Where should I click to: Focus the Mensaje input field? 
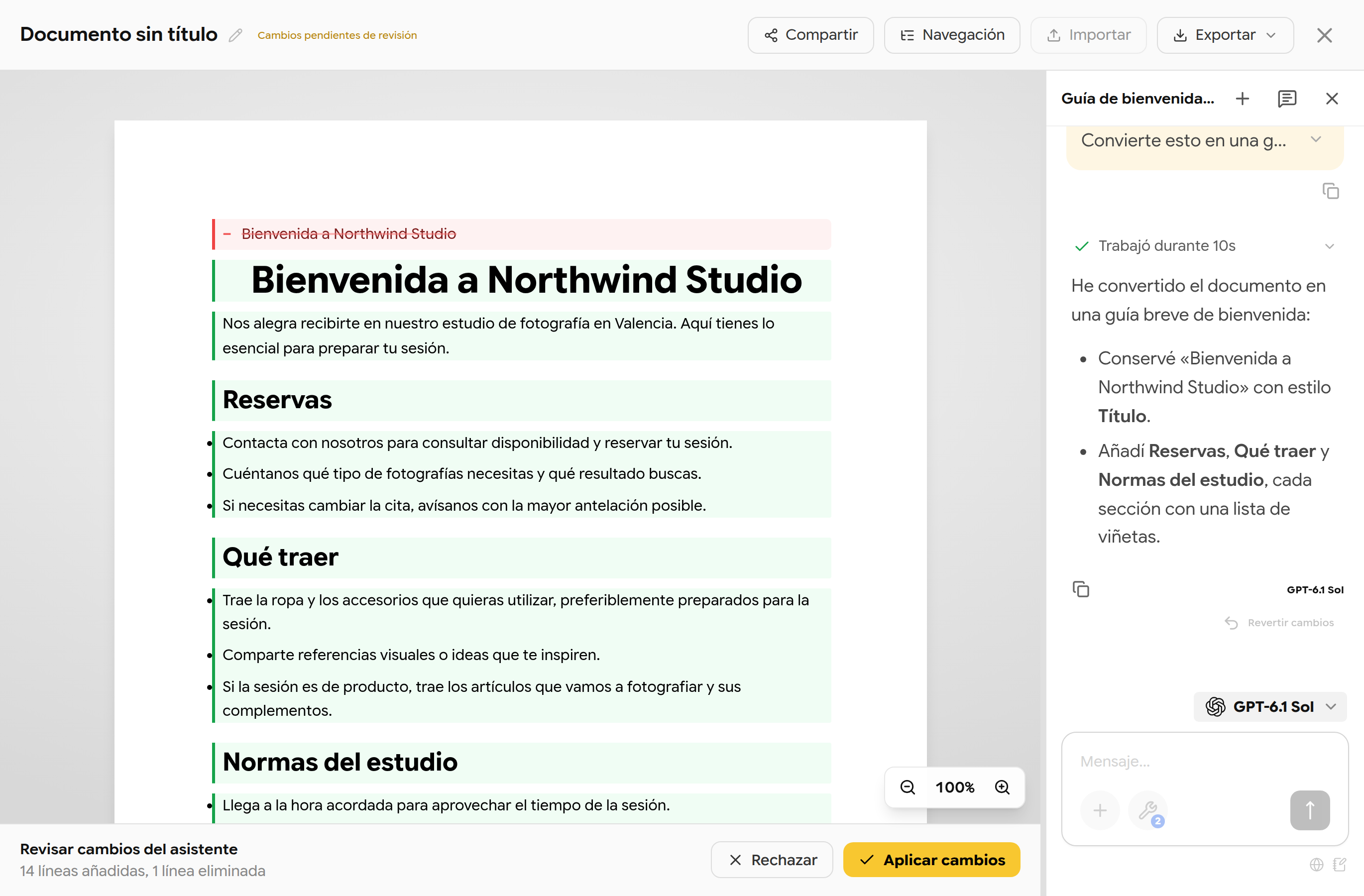1204,762
